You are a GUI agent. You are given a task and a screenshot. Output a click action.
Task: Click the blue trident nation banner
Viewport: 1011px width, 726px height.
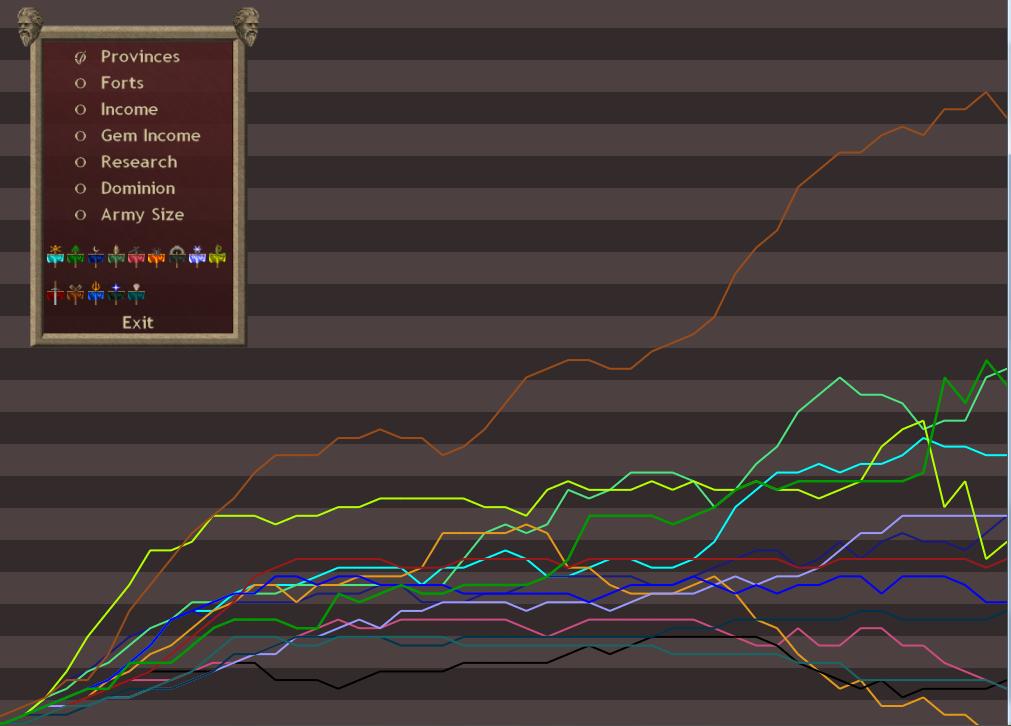click(96, 295)
